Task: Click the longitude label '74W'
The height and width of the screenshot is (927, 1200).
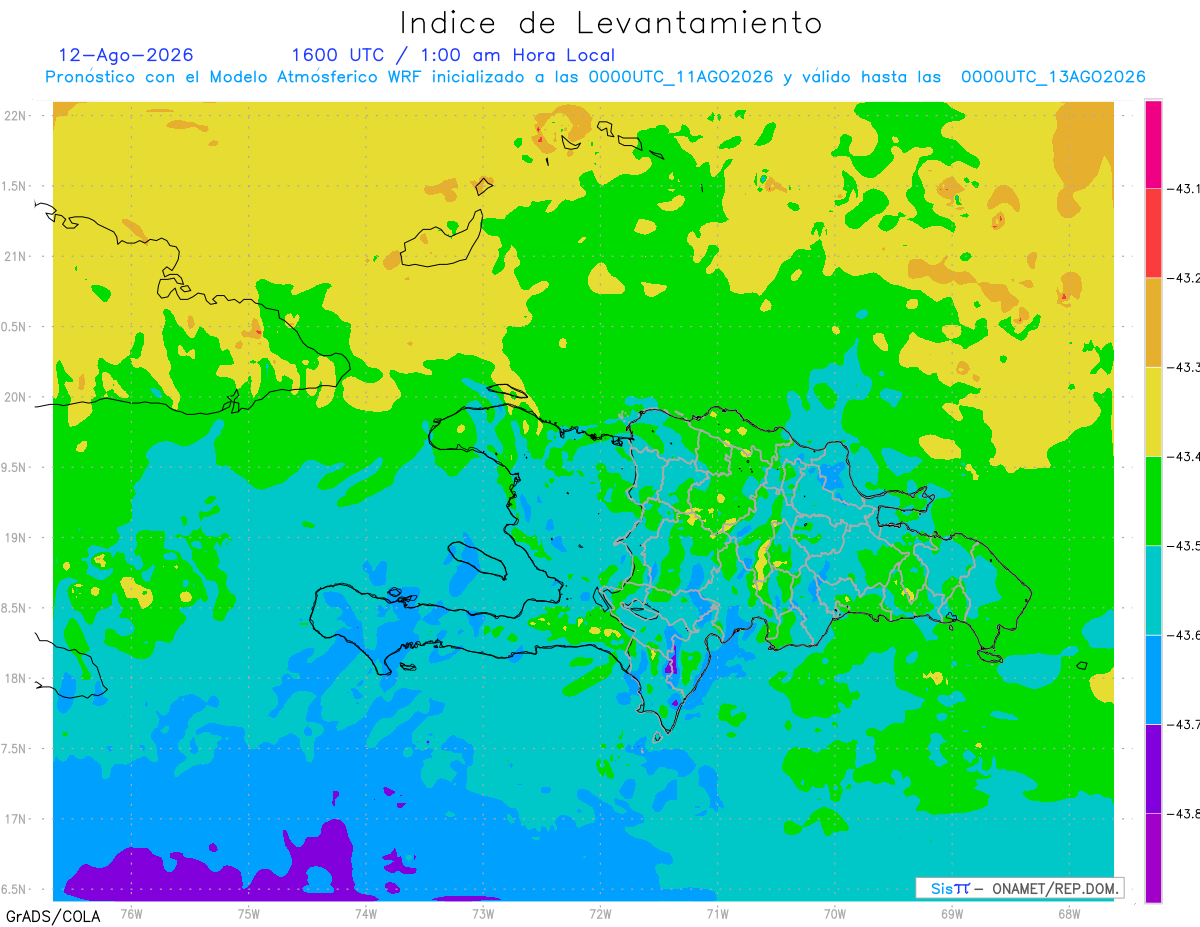Action: (x=366, y=913)
